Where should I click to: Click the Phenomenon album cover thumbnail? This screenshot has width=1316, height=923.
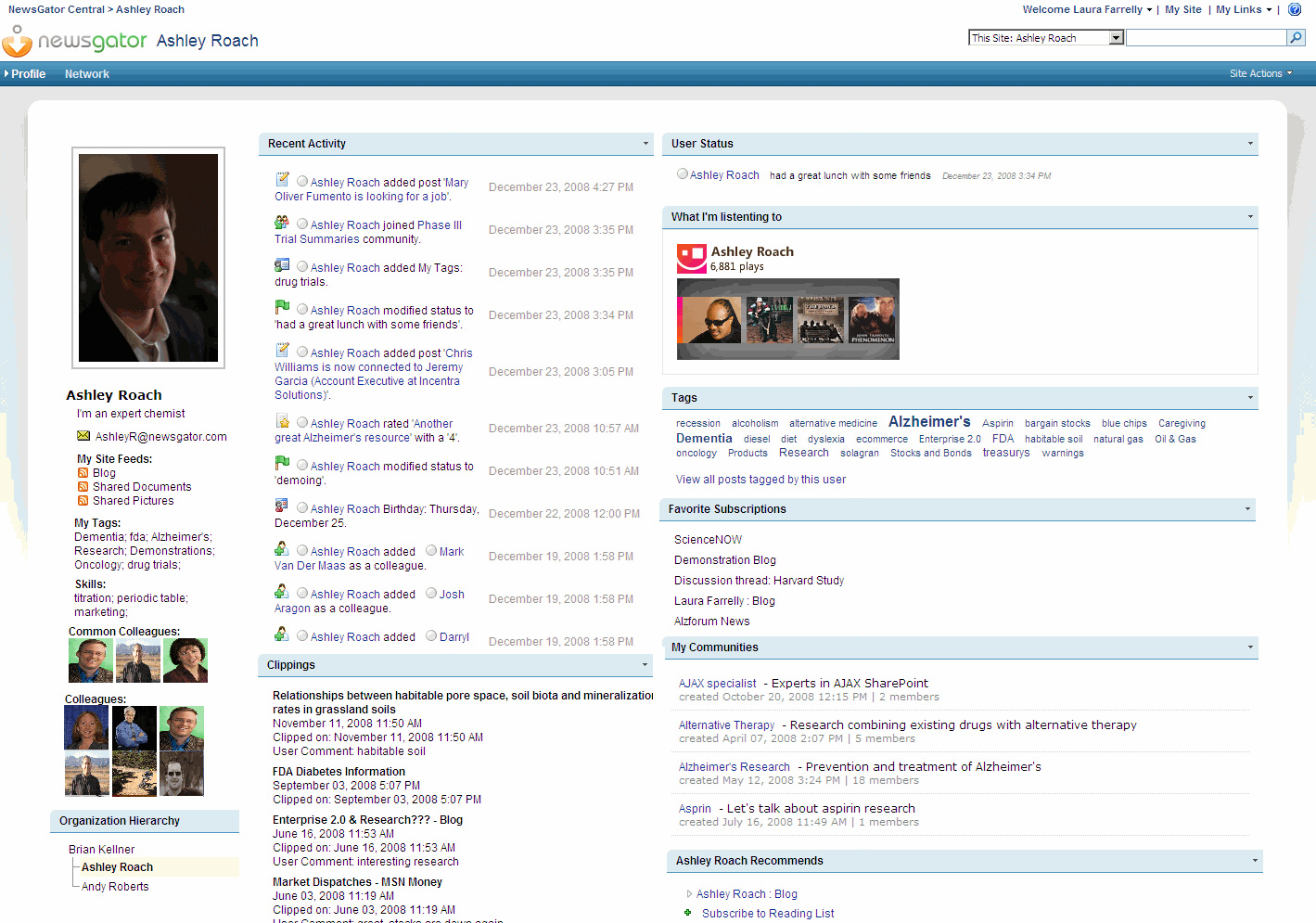pyautogui.click(x=872, y=320)
